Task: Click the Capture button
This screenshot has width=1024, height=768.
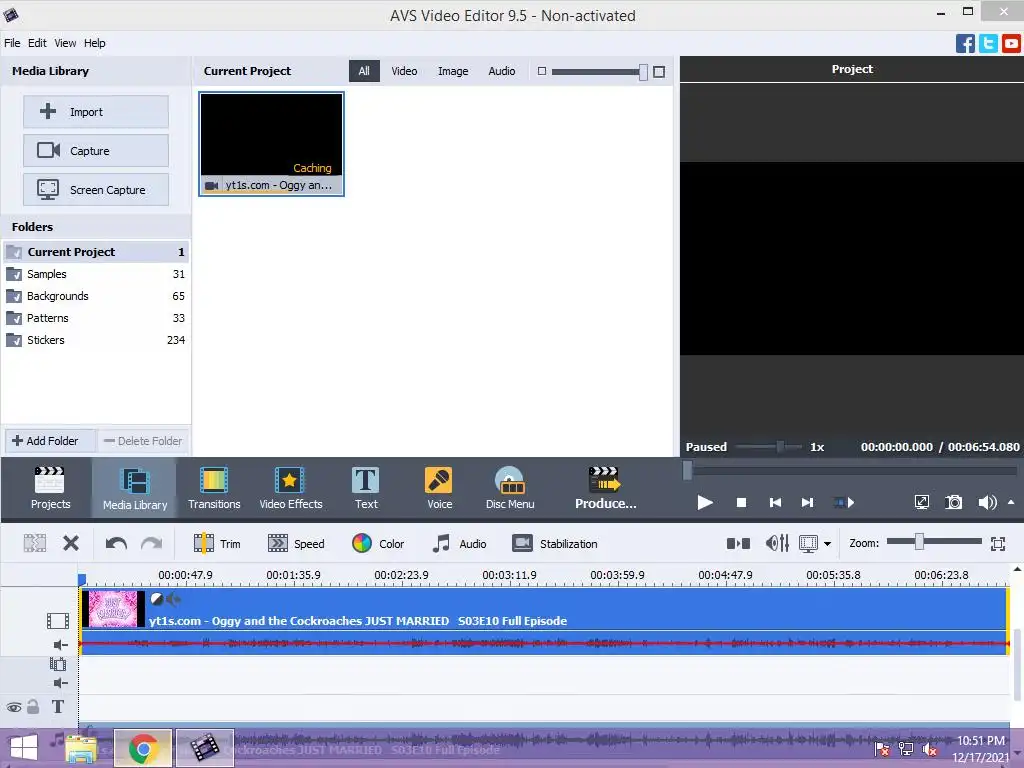Action: 96,151
